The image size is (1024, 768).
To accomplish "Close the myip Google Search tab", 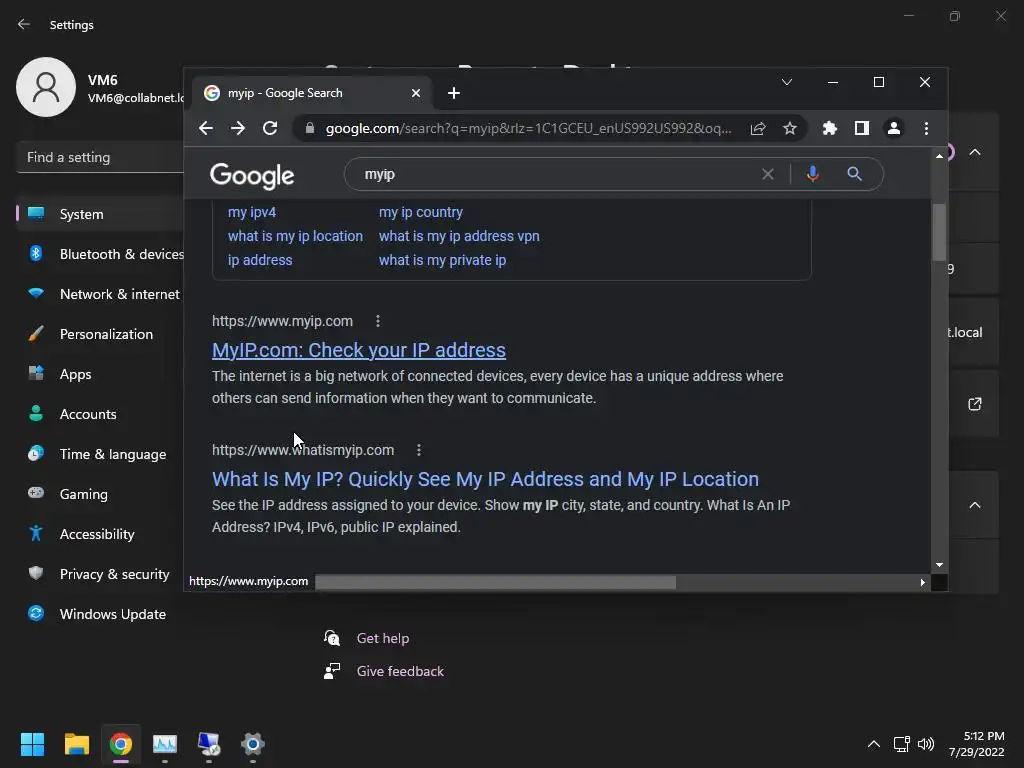I will tap(416, 93).
